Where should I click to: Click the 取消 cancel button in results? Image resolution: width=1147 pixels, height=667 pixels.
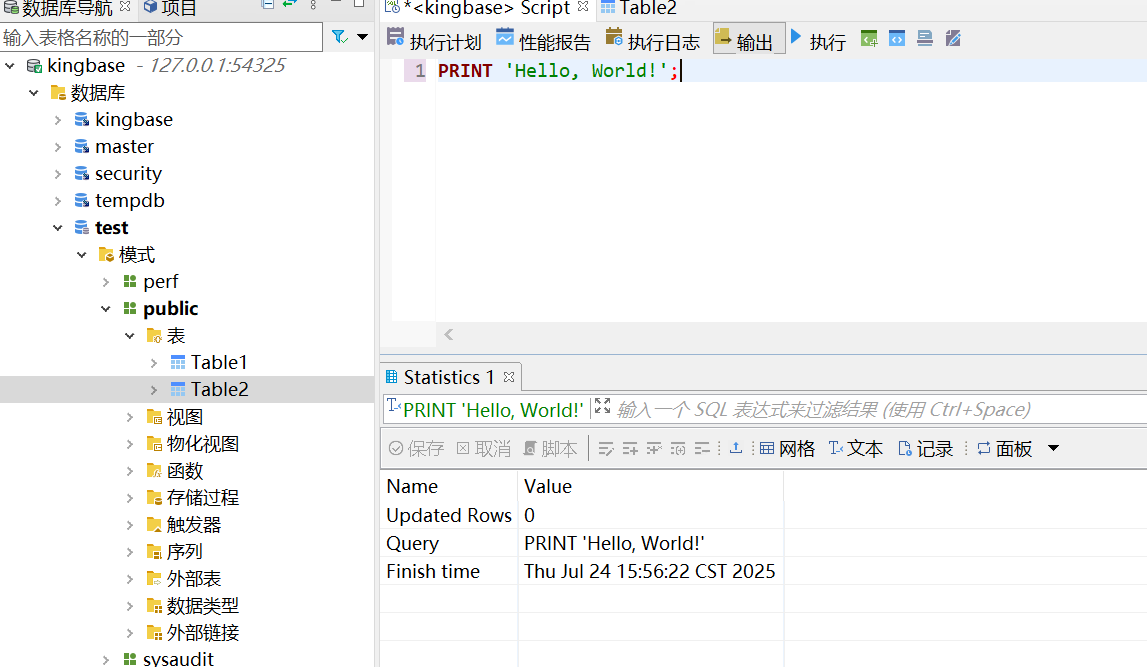click(484, 448)
